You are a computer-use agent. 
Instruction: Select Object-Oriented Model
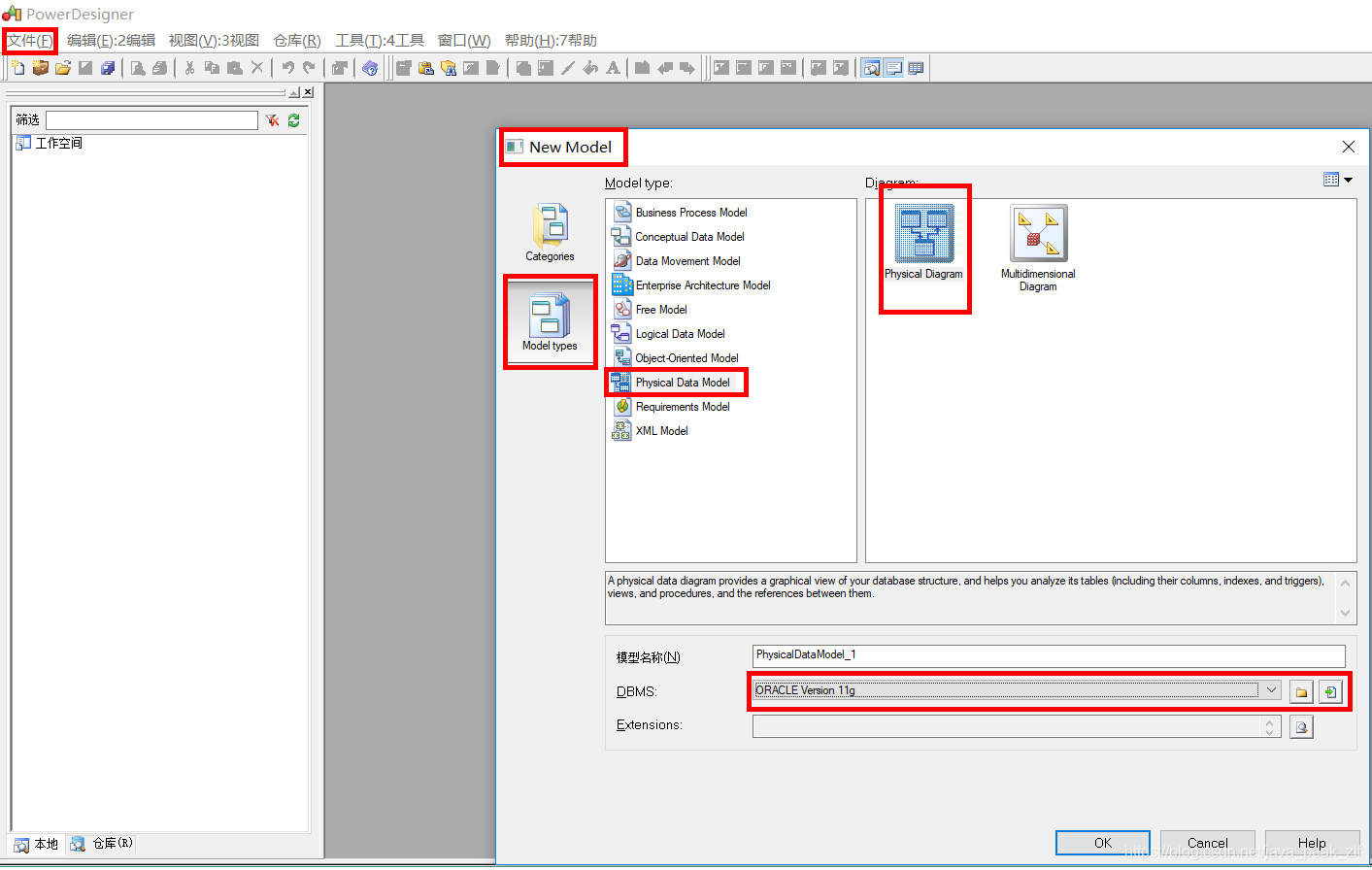point(676,358)
